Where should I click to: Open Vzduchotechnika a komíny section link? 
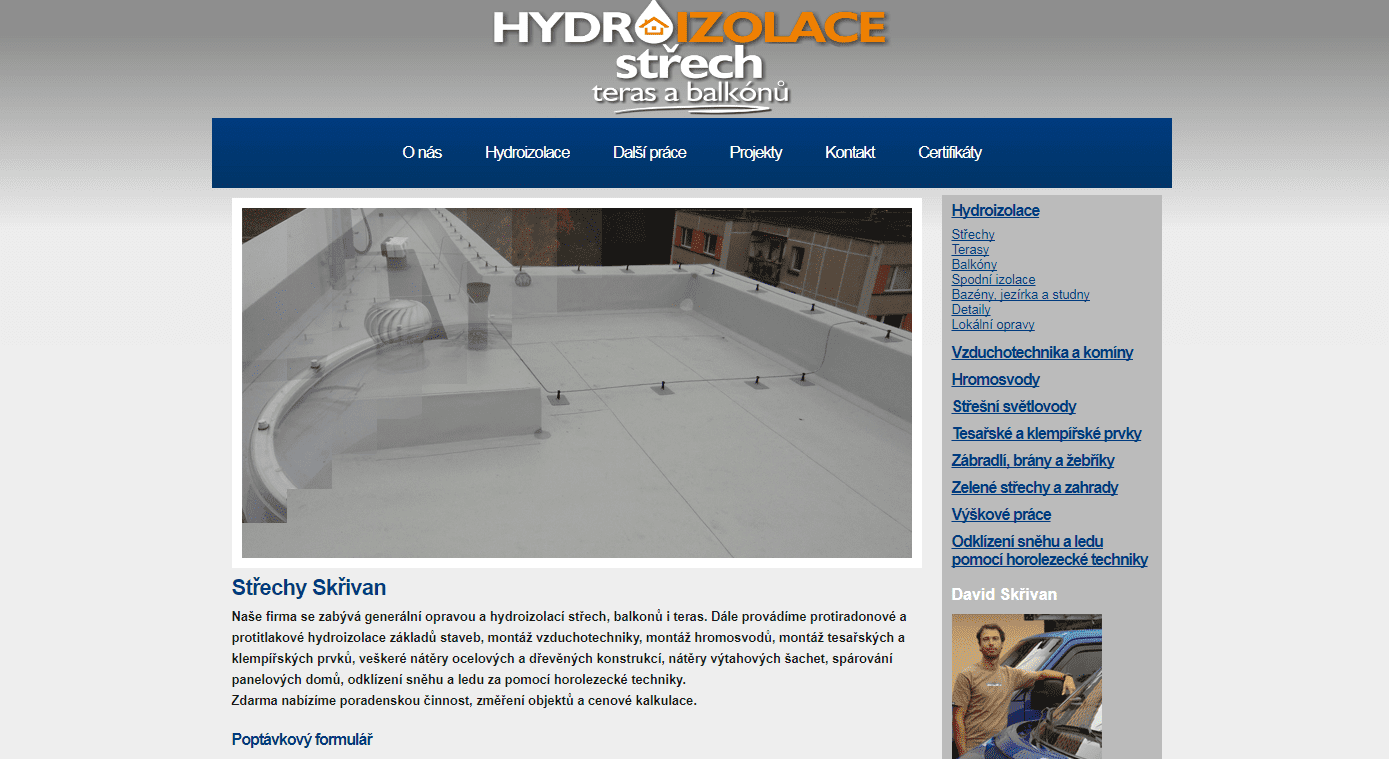[x=1042, y=352]
